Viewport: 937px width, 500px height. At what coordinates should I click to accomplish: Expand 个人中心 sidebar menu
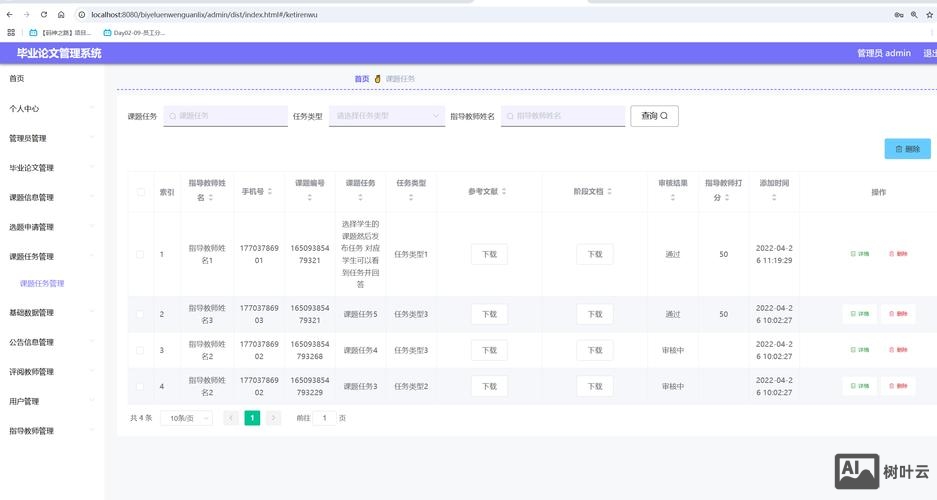[x=52, y=109]
